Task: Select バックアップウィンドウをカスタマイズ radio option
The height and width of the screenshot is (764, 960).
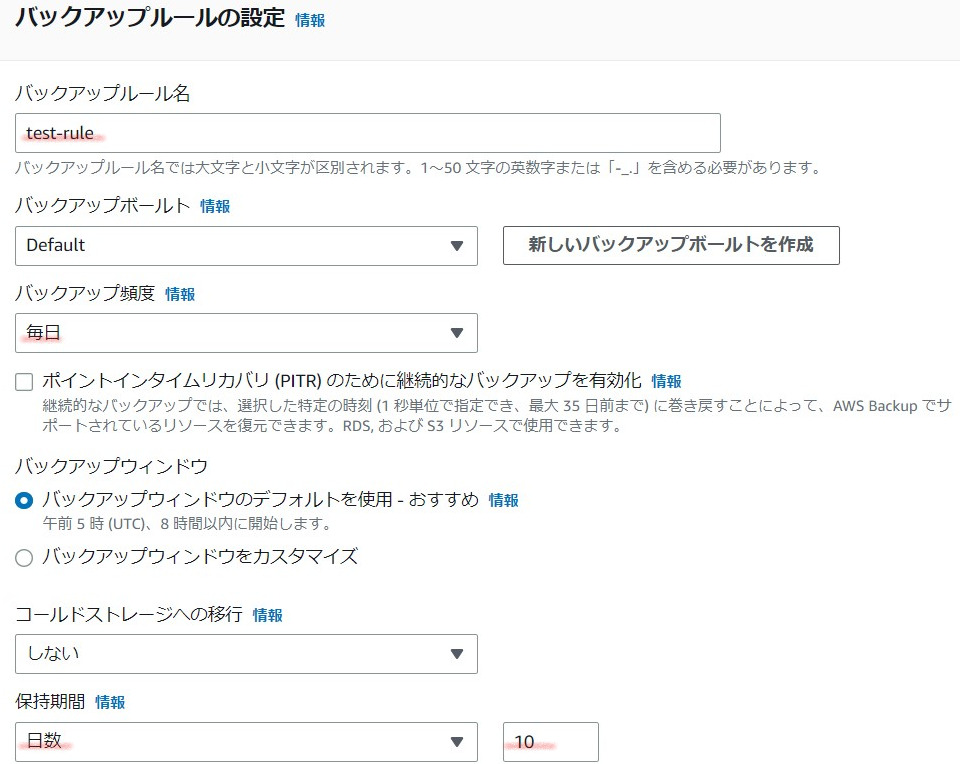Action: 24,558
